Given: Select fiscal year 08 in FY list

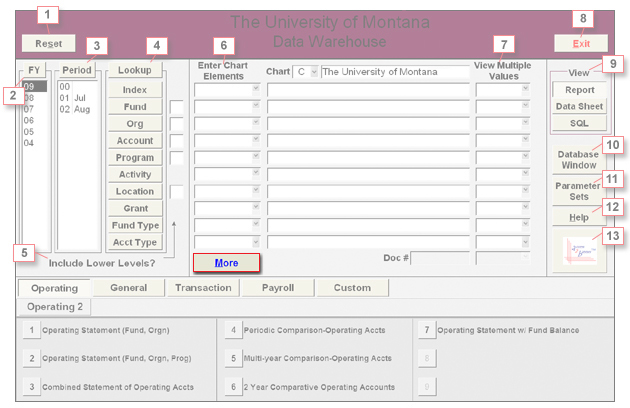Looking at the screenshot, I should pyautogui.click(x=30, y=98).
